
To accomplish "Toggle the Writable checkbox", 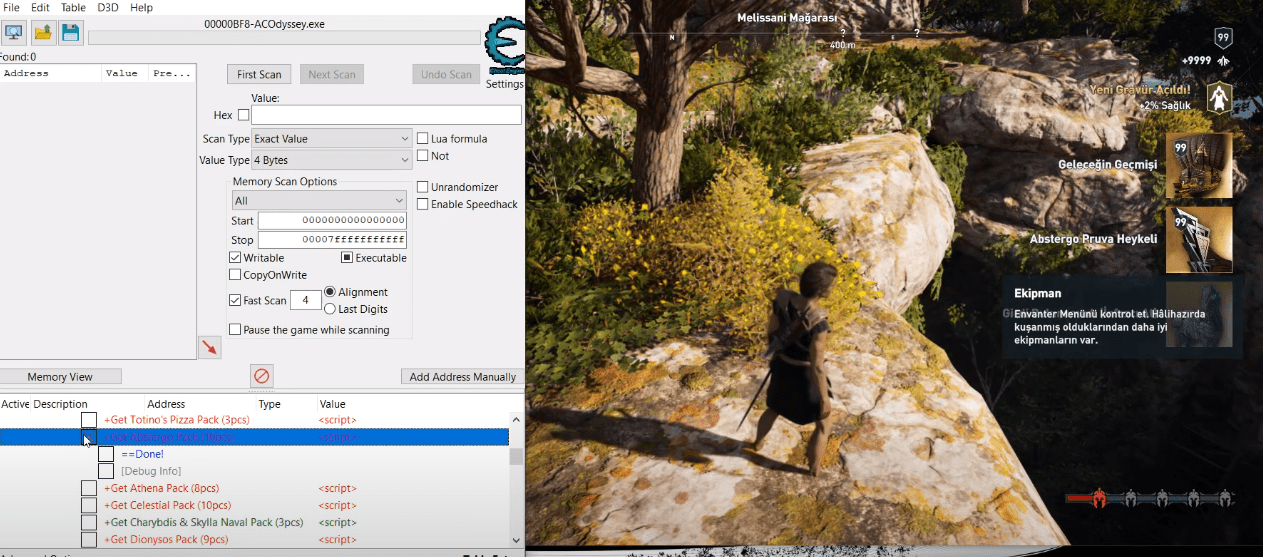I will tap(235, 258).
